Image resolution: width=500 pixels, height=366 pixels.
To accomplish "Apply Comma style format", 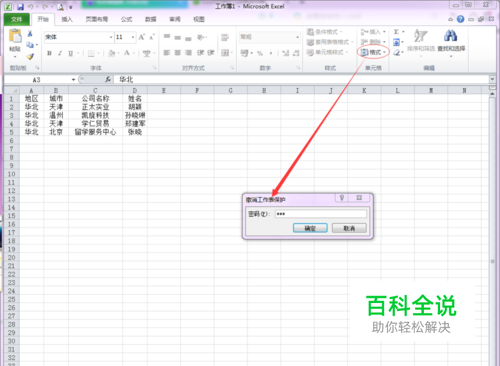I will point(271,53).
